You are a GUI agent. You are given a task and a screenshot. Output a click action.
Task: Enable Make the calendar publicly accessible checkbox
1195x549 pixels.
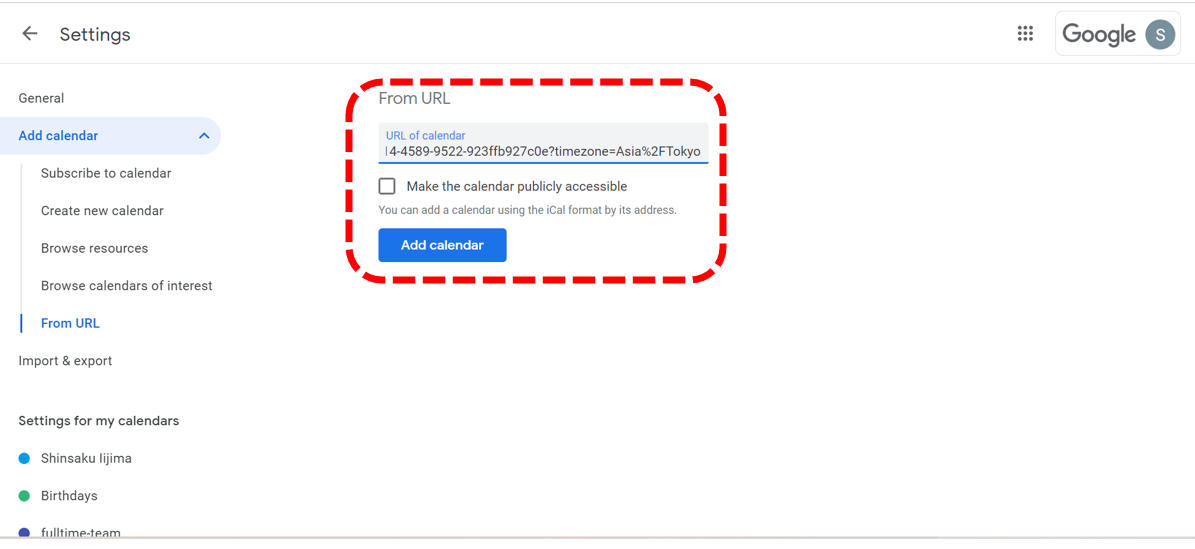(387, 186)
